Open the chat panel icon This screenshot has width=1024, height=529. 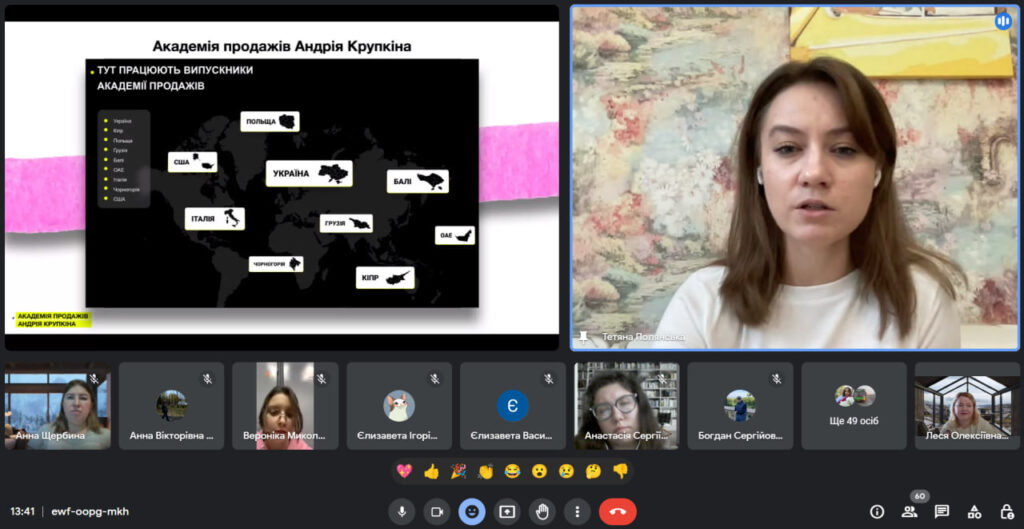(x=942, y=511)
